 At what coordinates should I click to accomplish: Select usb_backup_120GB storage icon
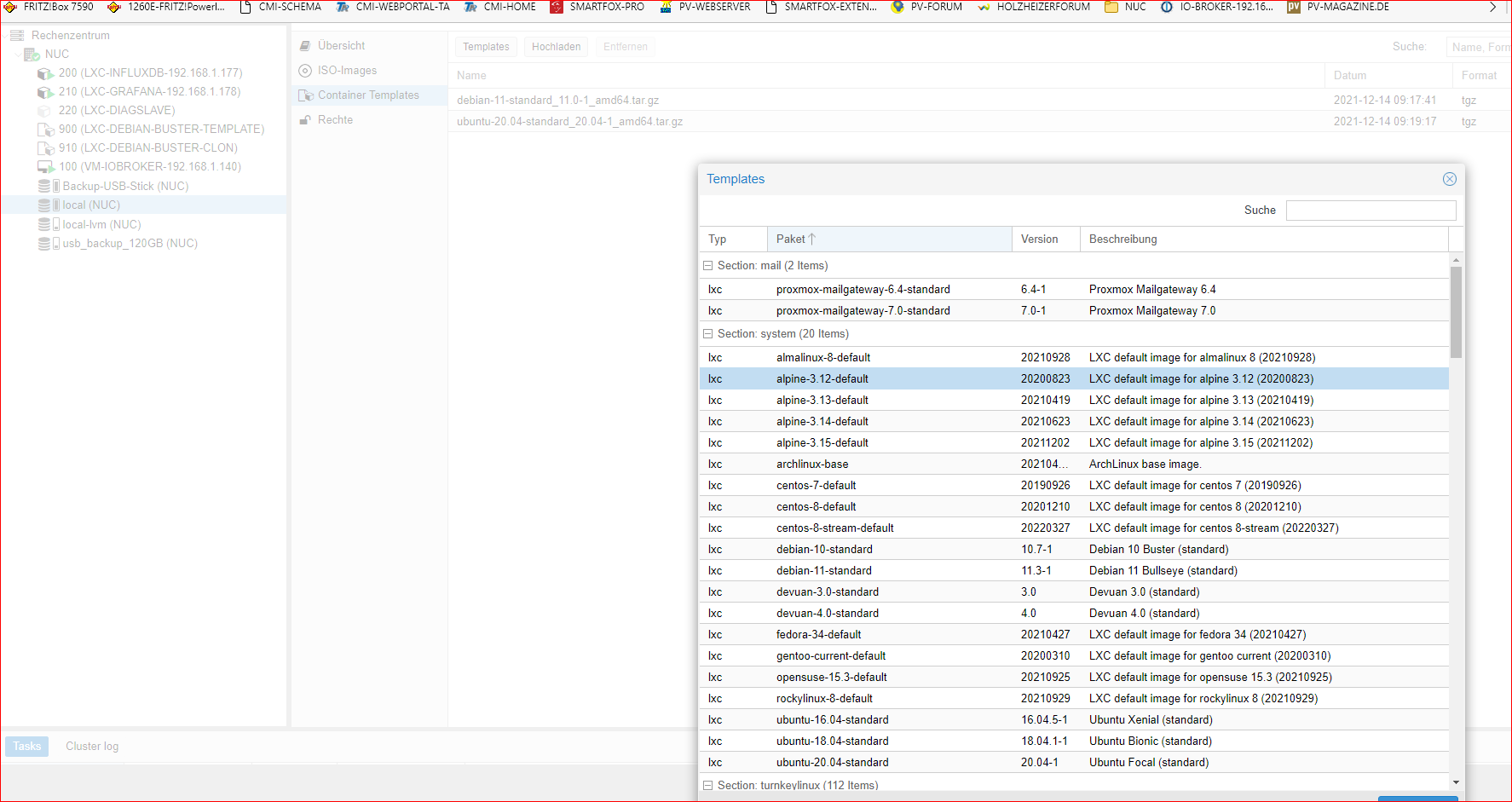coord(49,243)
